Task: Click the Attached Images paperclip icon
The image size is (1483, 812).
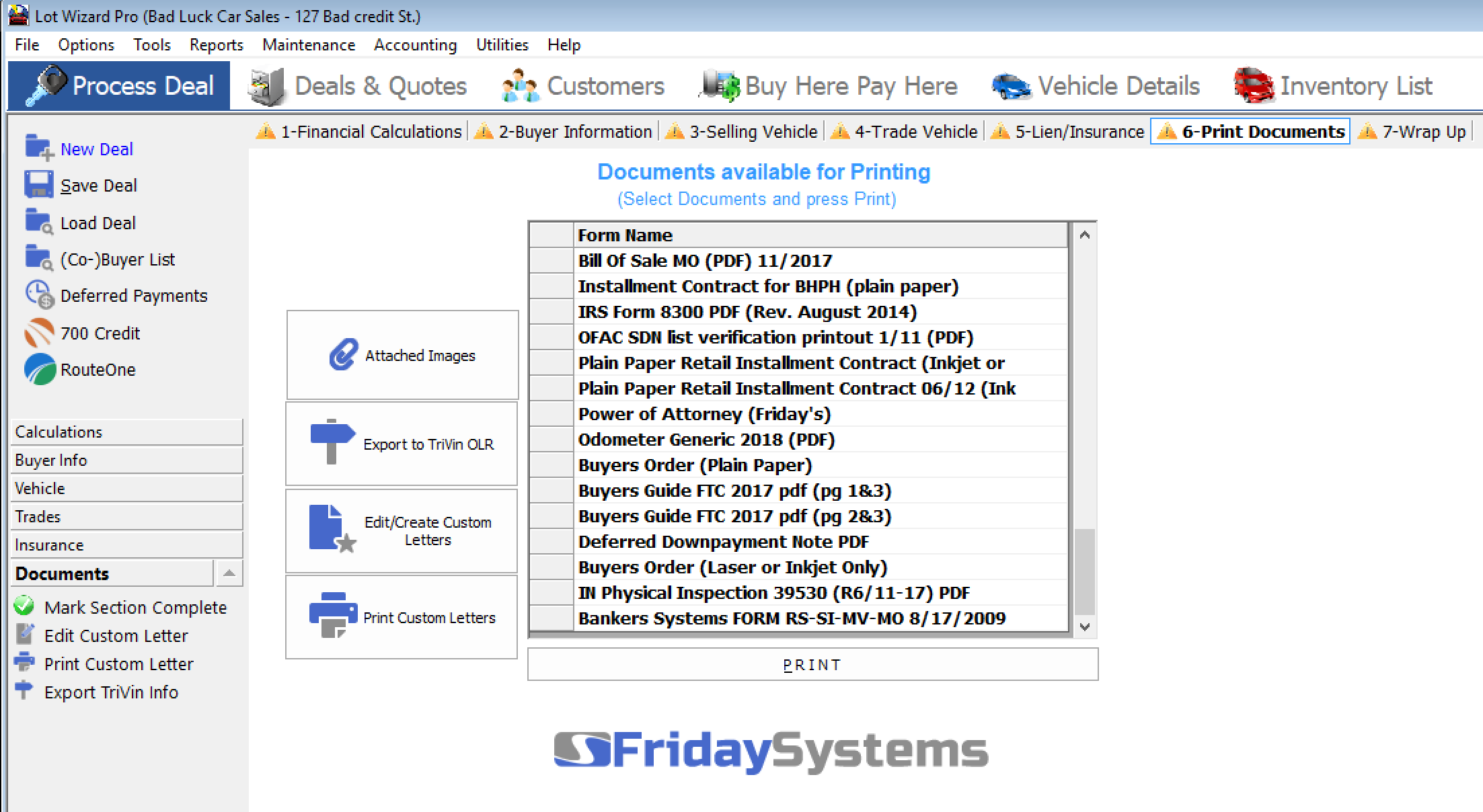Action: tap(344, 355)
